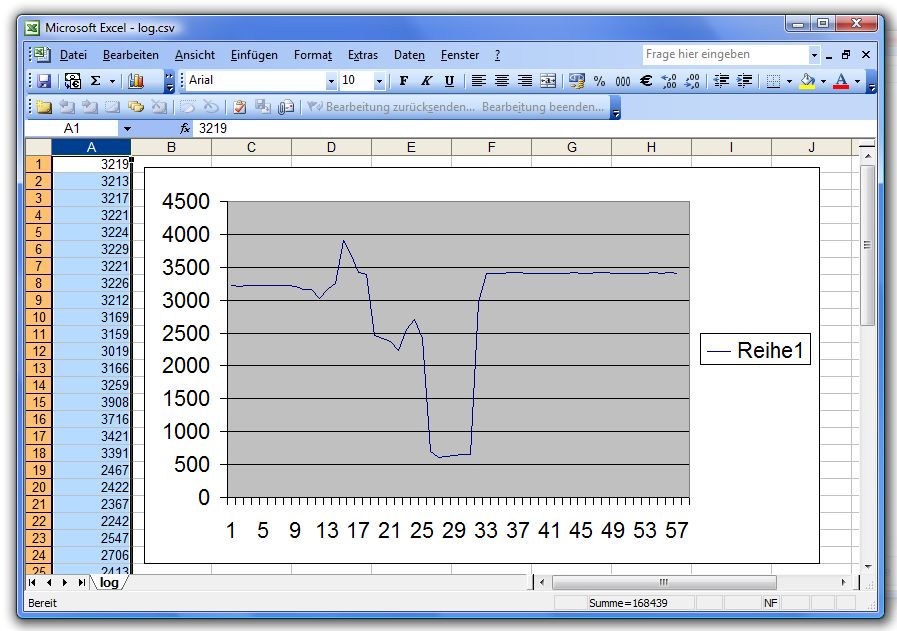Click Bearbeitung beenden button

(x=542, y=107)
